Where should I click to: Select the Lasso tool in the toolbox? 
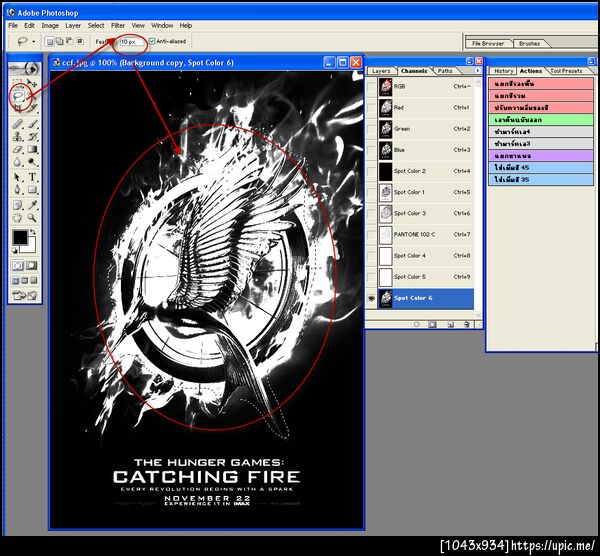(x=18, y=96)
